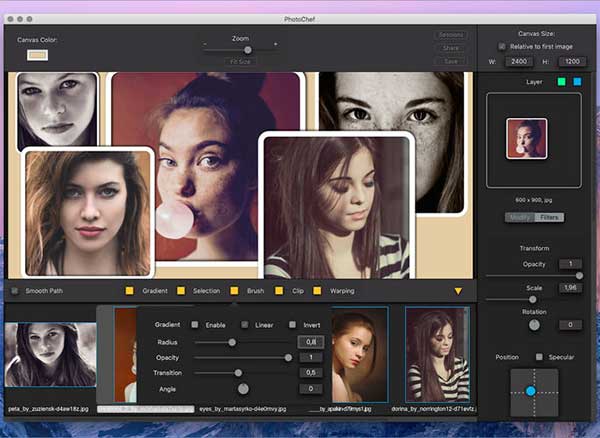Select the peta_by_zuziensk thumbnail
The image size is (600, 438).
click(x=50, y=355)
